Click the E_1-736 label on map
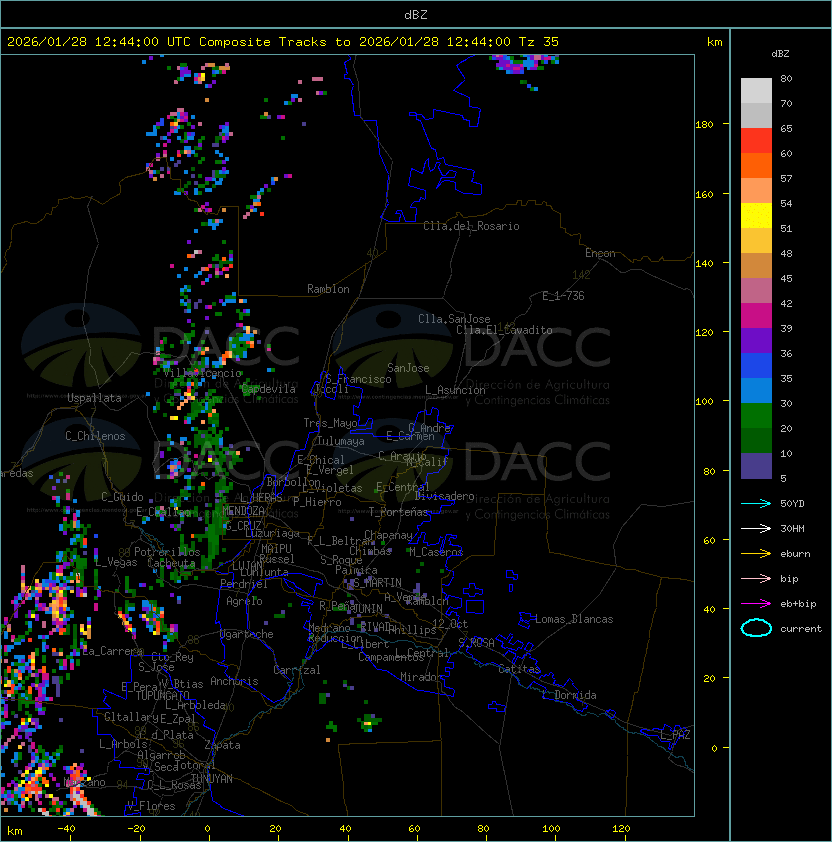832x842 pixels. tap(563, 296)
